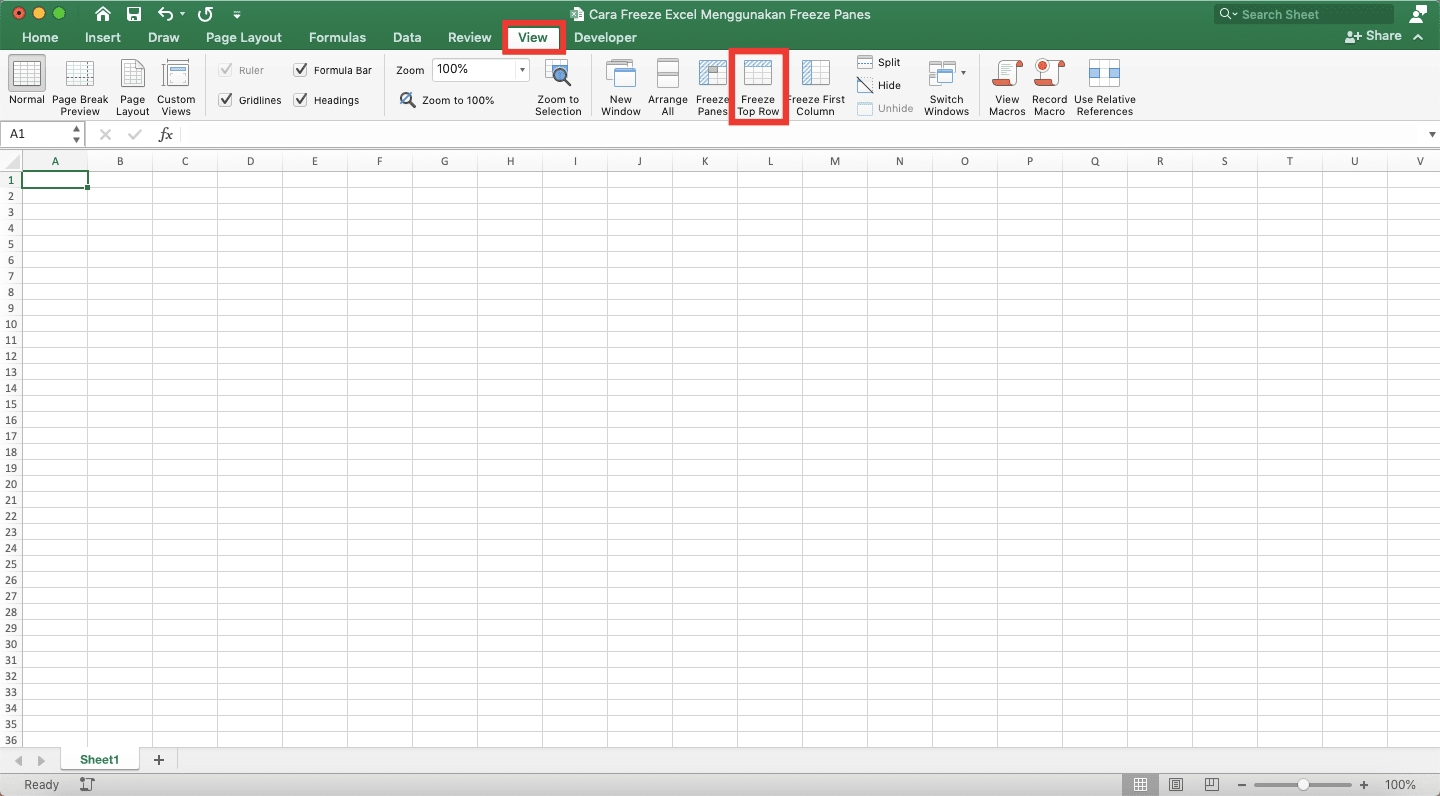Open Switch Windows
1440x796 pixels.
[x=946, y=87]
